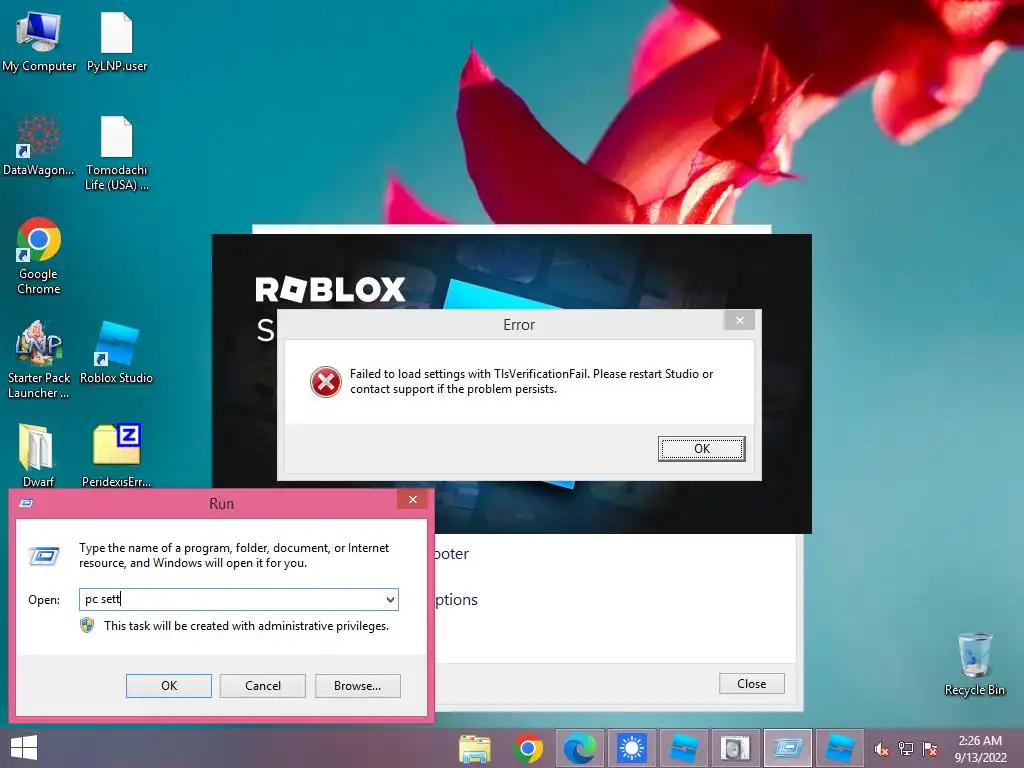The width and height of the screenshot is (1024, 768).
Task: Launch Microsoft Edge from taskbar
Action: [x=579, y=748]
